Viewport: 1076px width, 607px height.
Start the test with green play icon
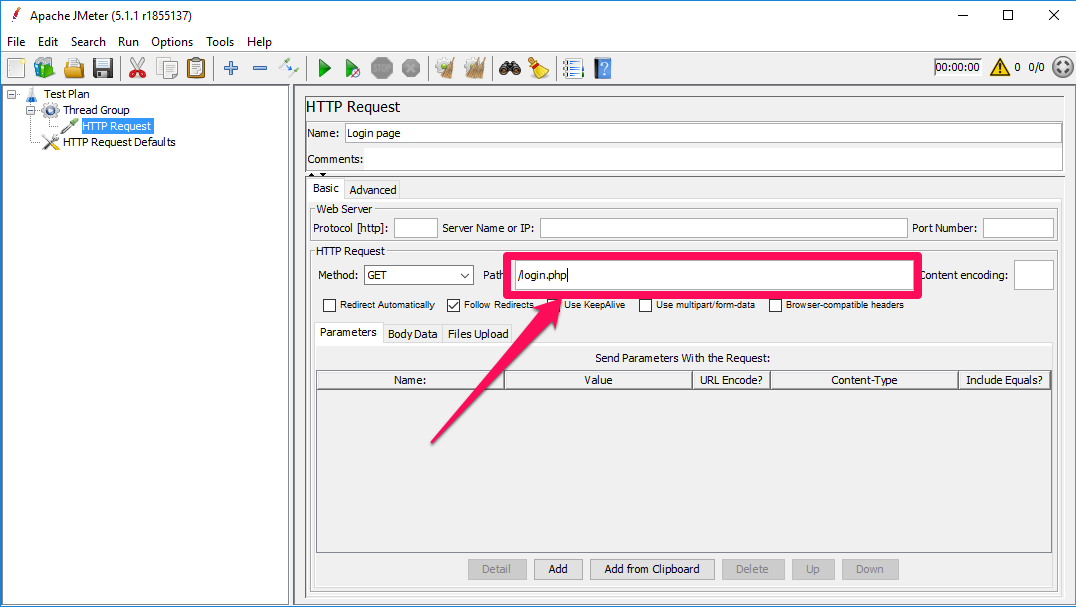tap(325, 68)
